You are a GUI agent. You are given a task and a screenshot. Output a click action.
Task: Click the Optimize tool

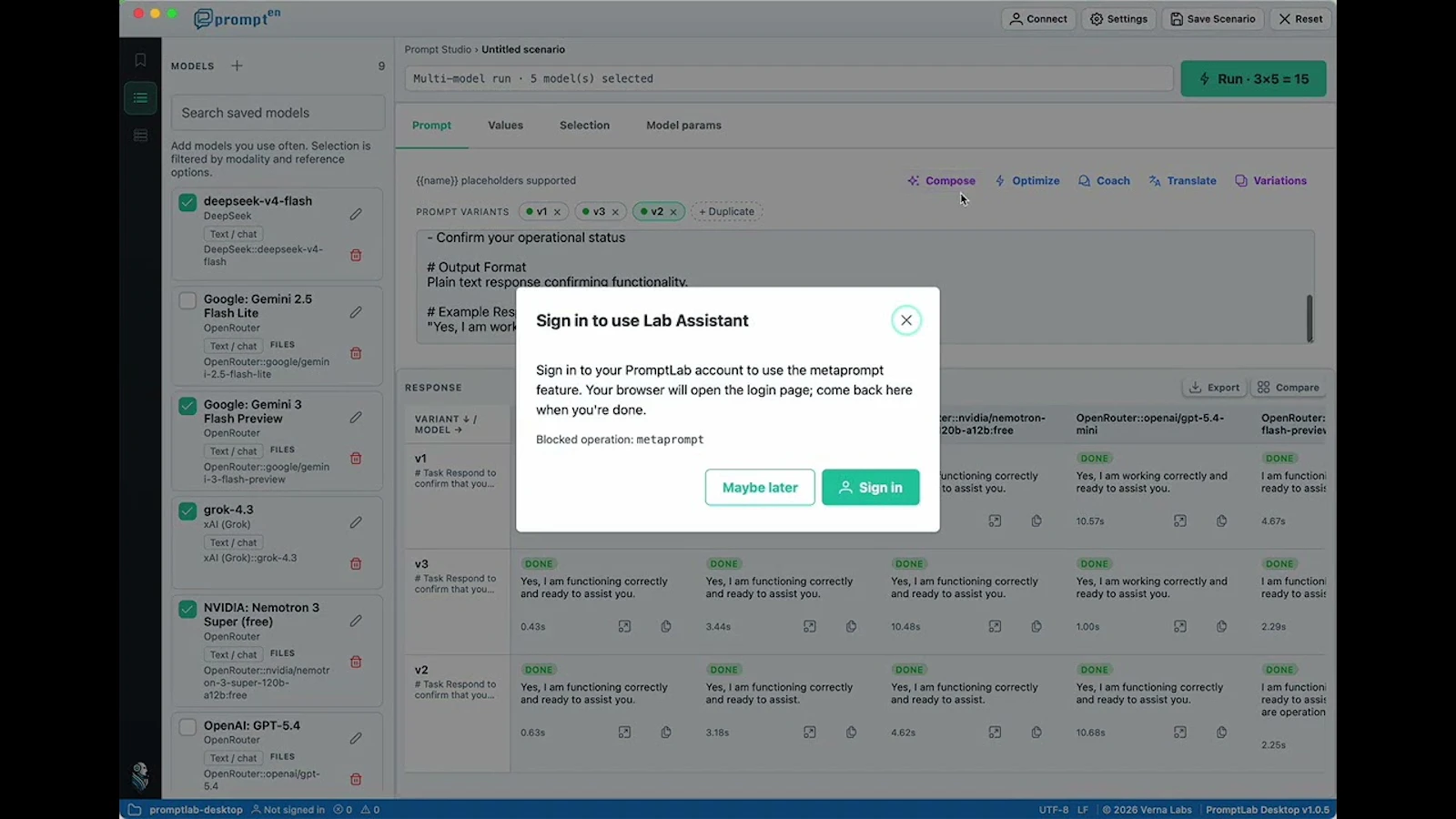click(1027, 181)
